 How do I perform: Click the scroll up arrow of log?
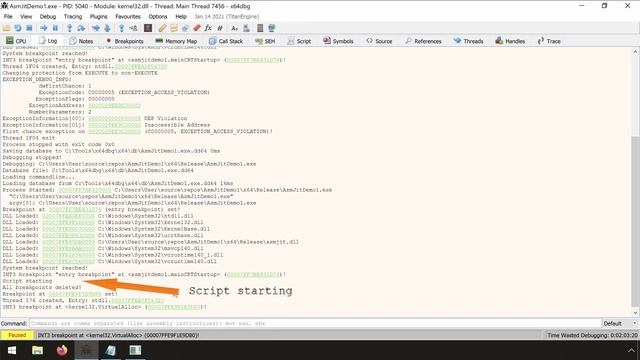point(635,51)
